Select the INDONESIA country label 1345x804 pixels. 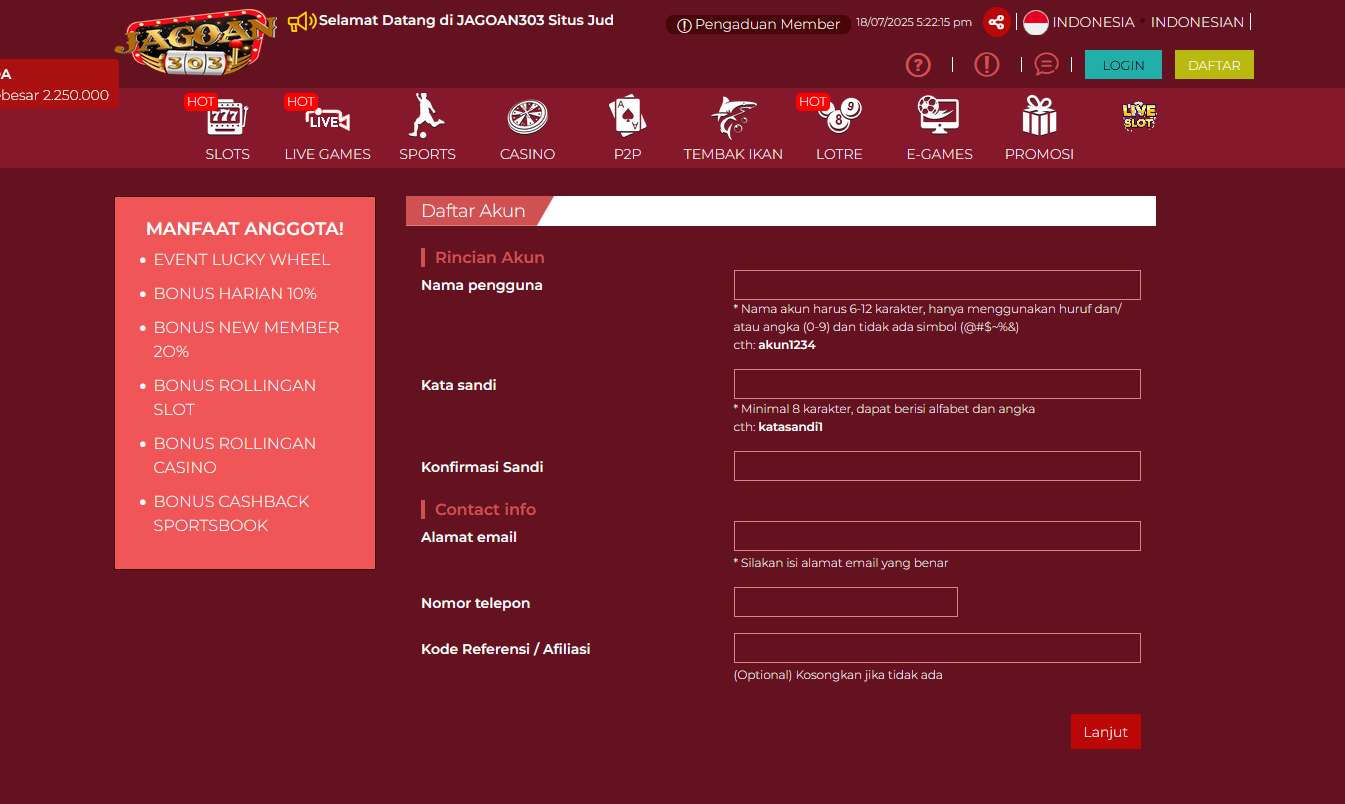tap(1093, 22)
